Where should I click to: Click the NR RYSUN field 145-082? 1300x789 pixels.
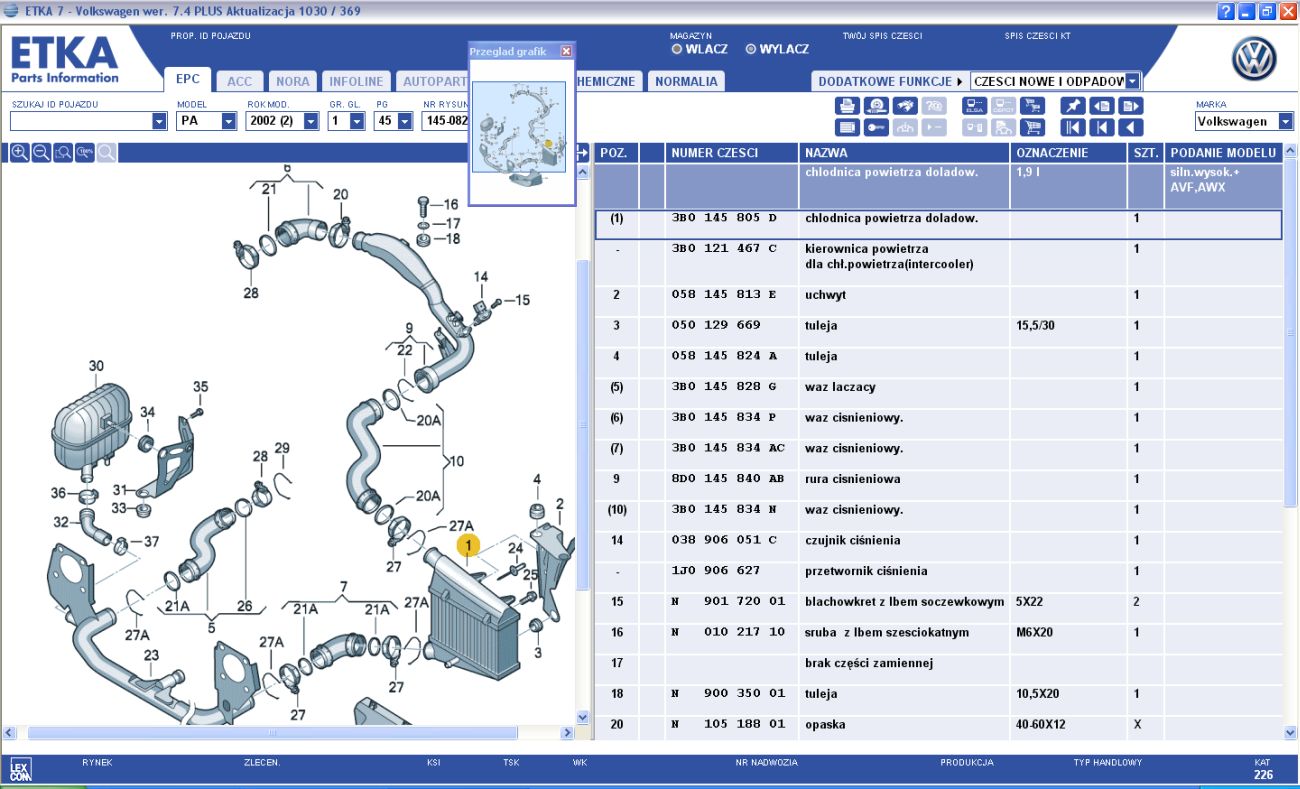pyautogui.click(x=445, y=121)
